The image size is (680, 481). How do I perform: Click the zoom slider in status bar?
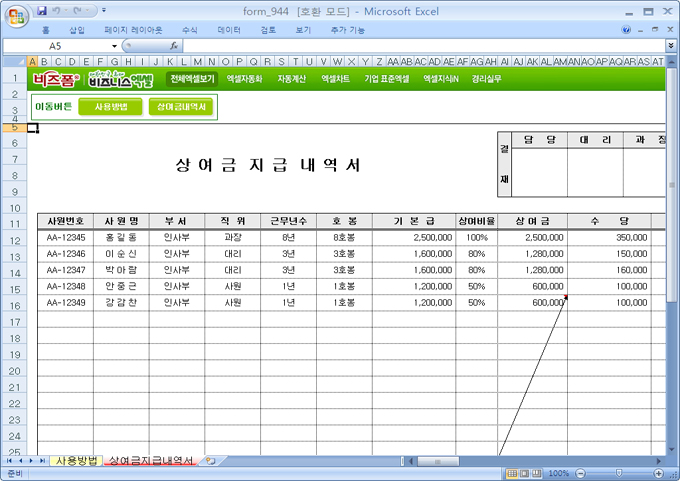click(620, 472)
